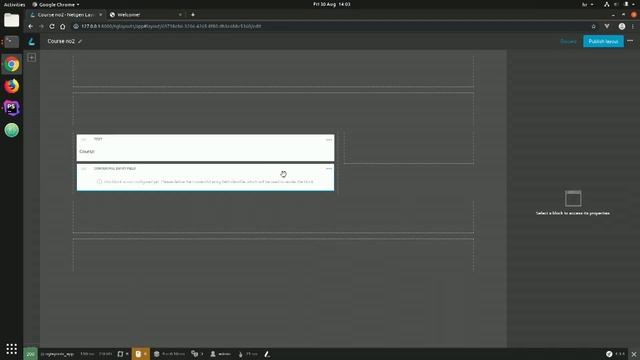
Task: Go back in browser history
Action: (x=31, y=26)
